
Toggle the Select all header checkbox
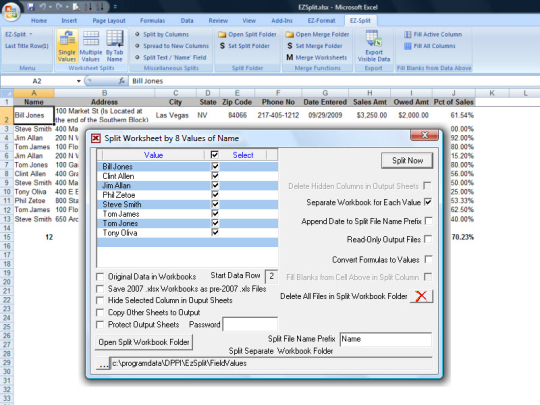point(215,155)
